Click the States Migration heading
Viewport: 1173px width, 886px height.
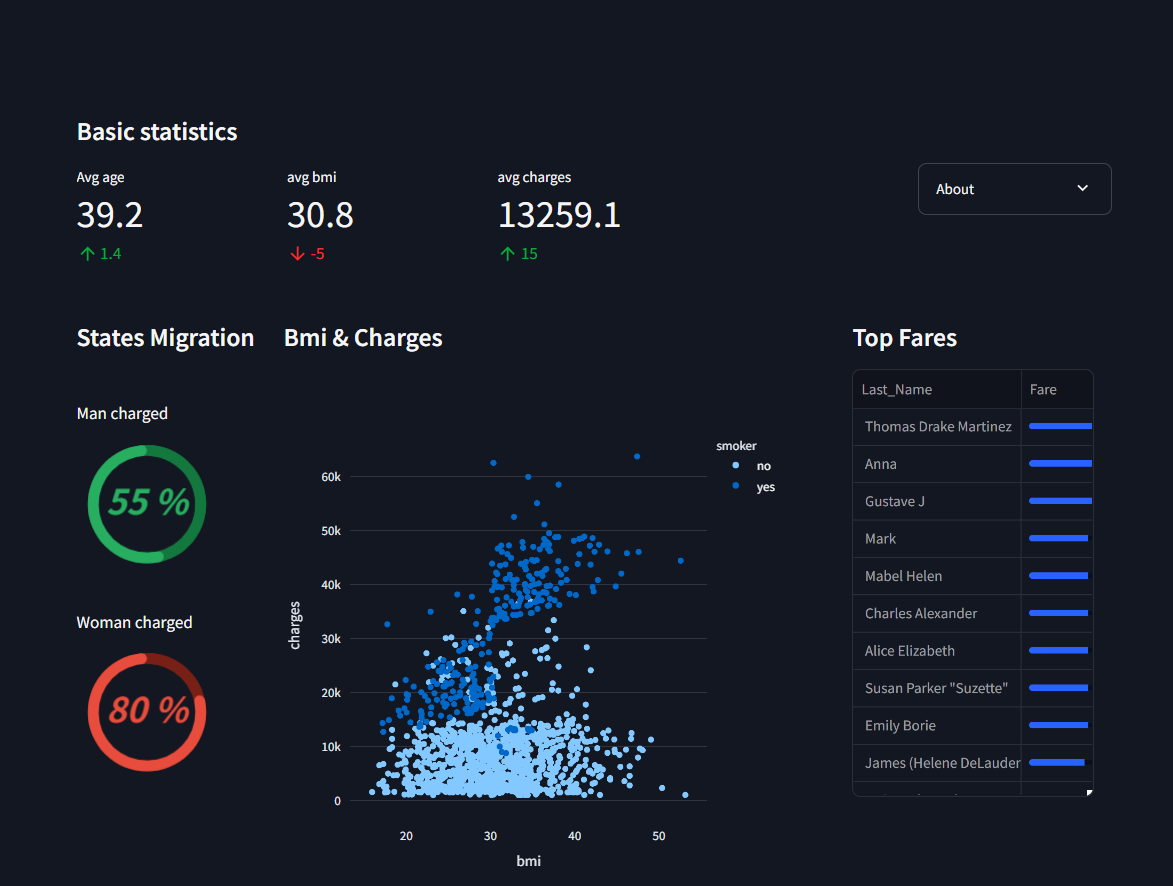click(x=165, y=337)
